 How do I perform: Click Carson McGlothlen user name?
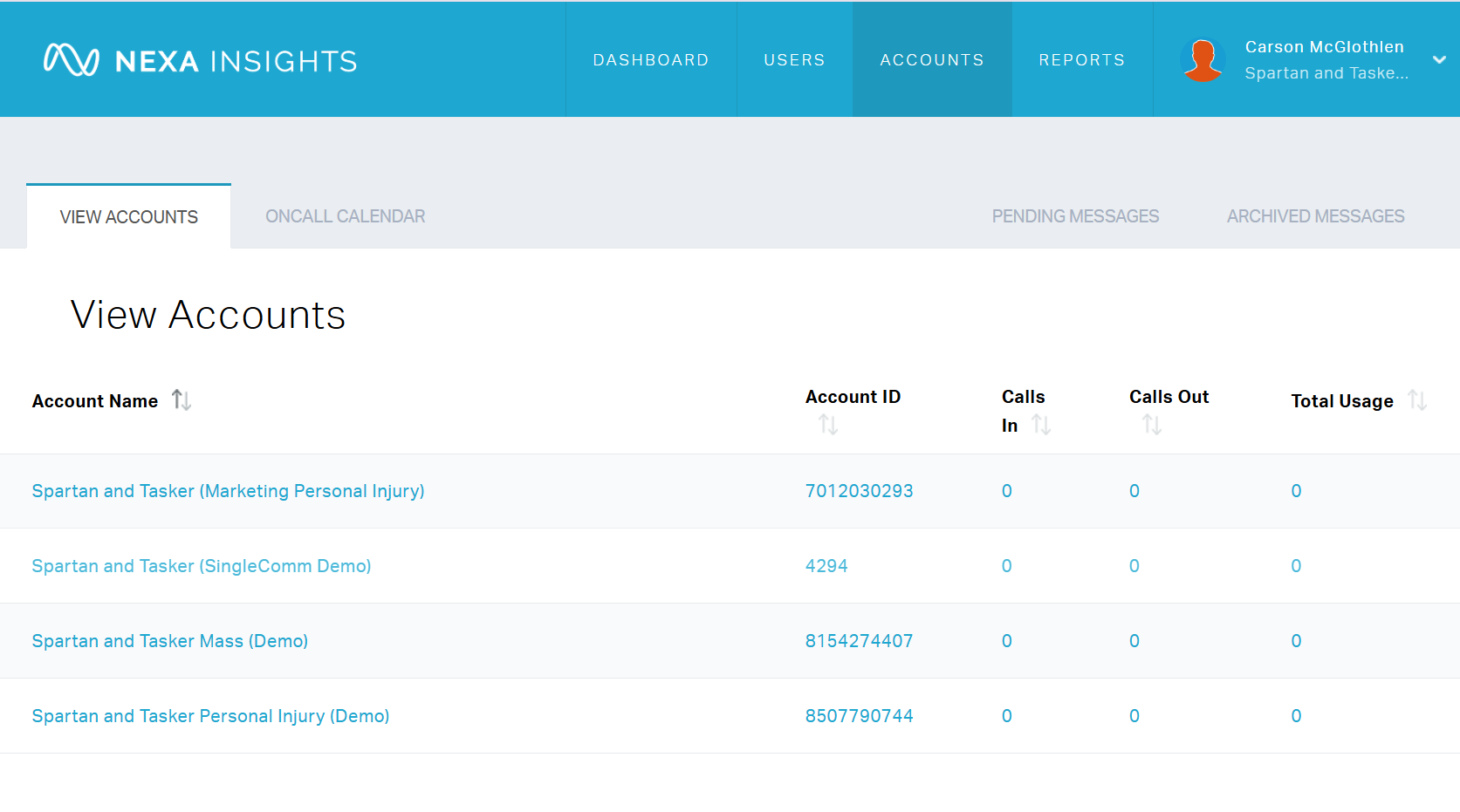1324,47
